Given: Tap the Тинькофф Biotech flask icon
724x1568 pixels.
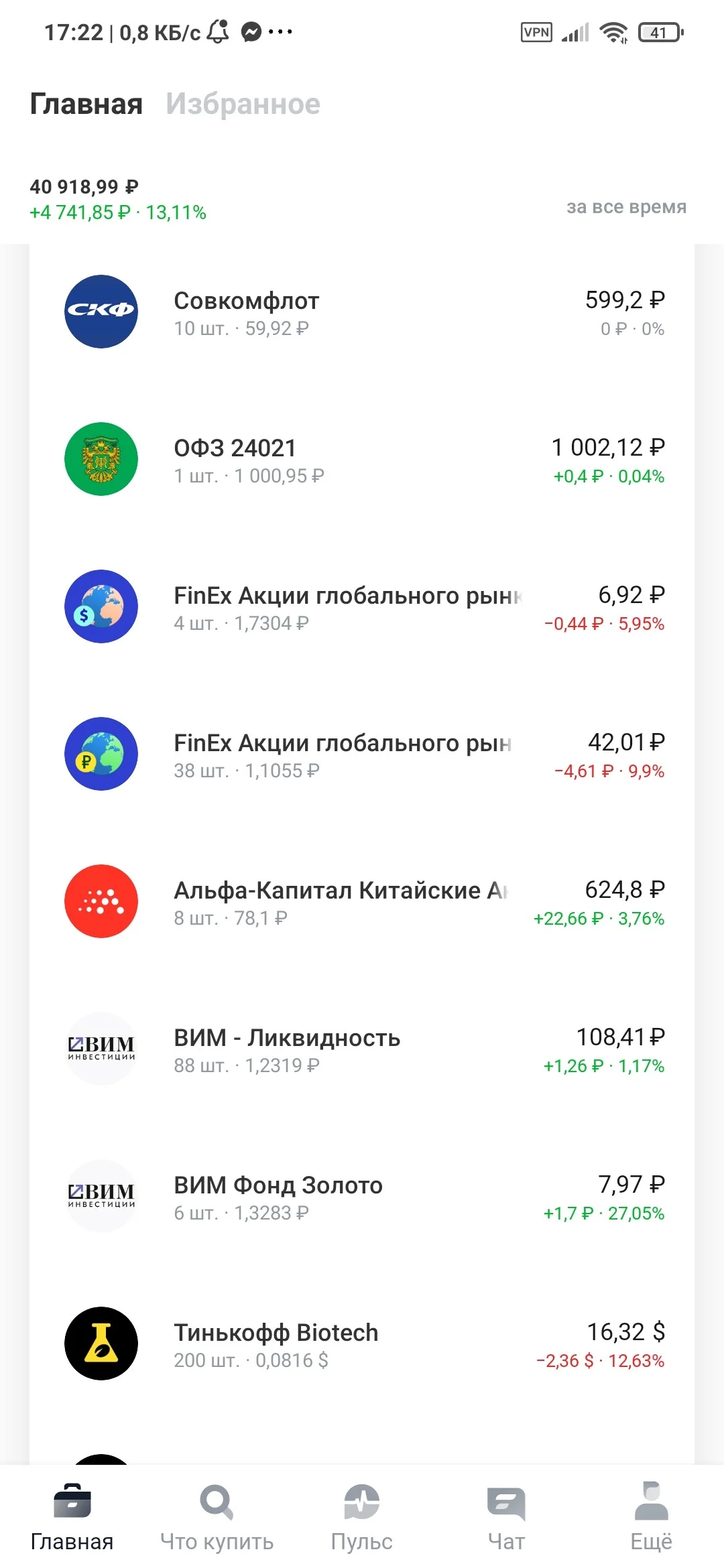Looking at the screenshot, I should coord(101,1344).
